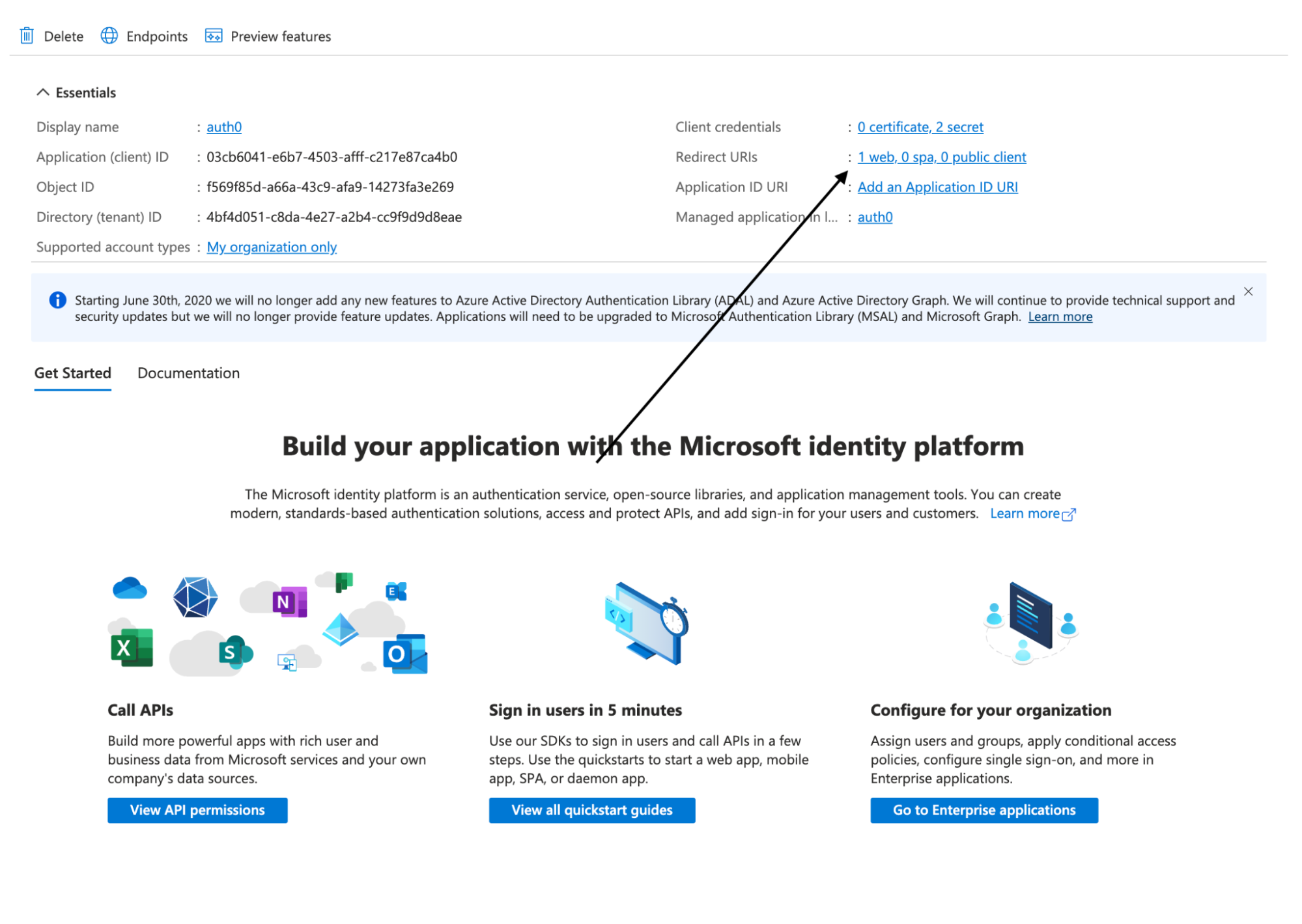Click the monitor with stopwatch illustration
Screen dimensions: 1302x924
pyautogui.click(x=647, y=623)
